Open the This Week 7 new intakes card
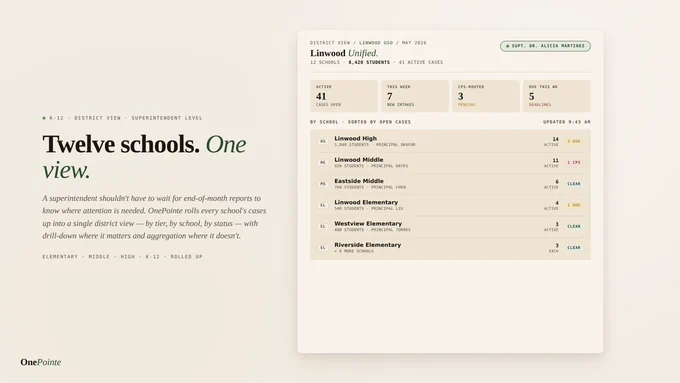The width and height of the screenshot is (680, 383). coord(415,96)
